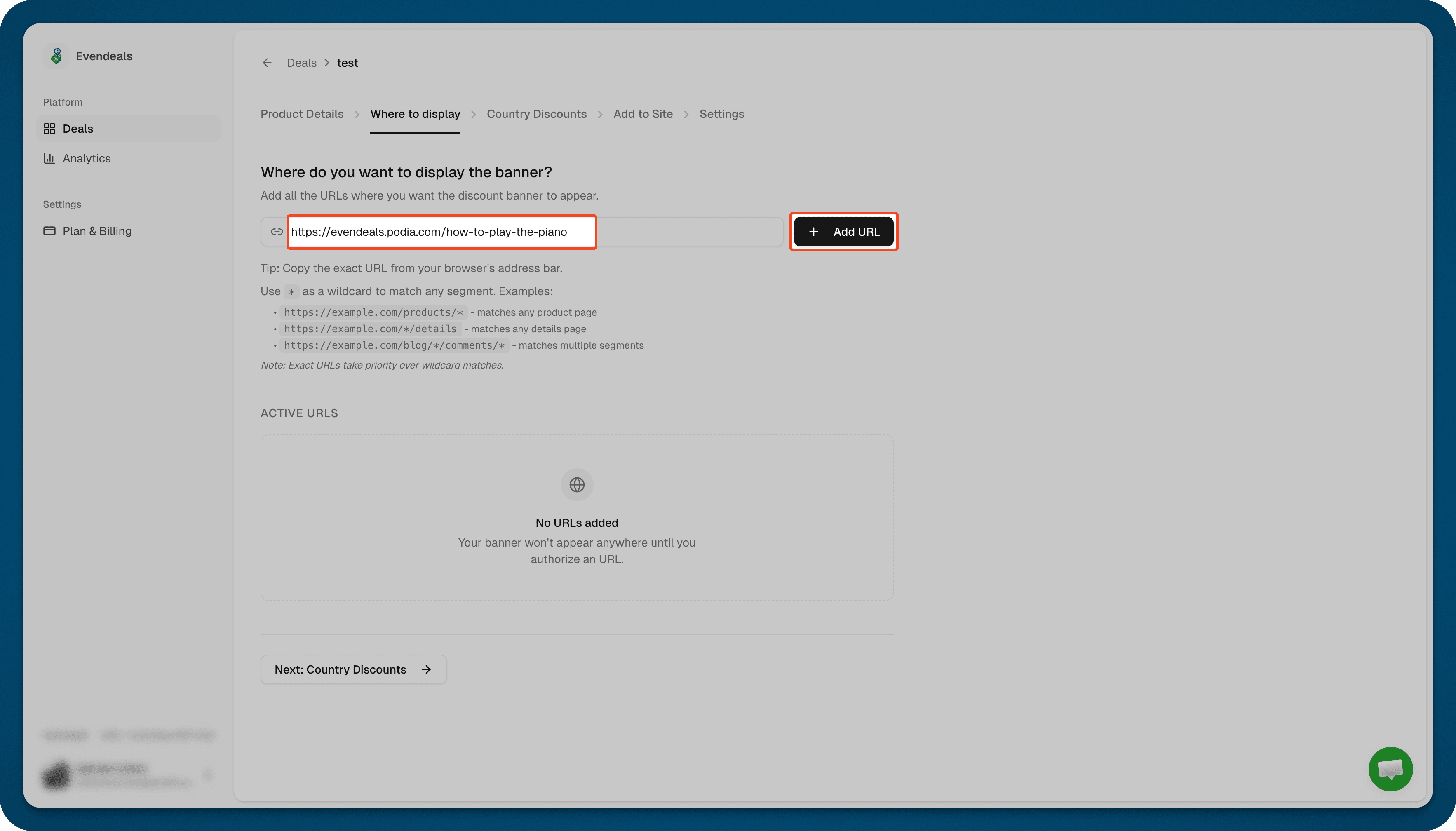Image resolution: width=1456 pixels, height=831 pixels.
Task: Open Analytics via the chart icon
Action: point(49,158)
